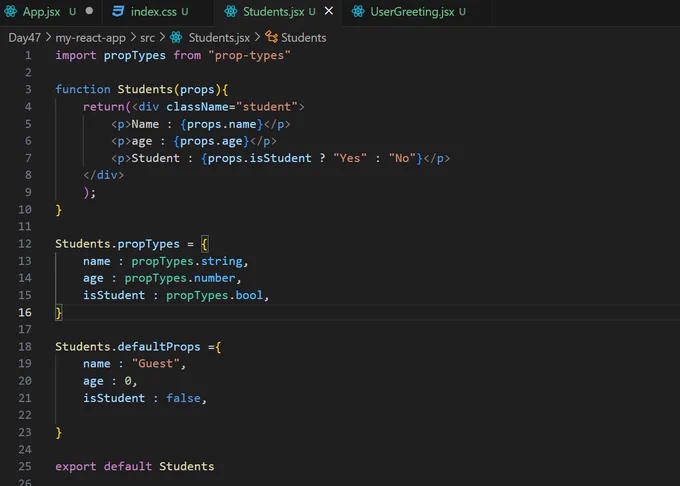Viewport: 680px width, 486px height.
Task: Click className attribute on line 4
Action: click(x=197, y=107)
